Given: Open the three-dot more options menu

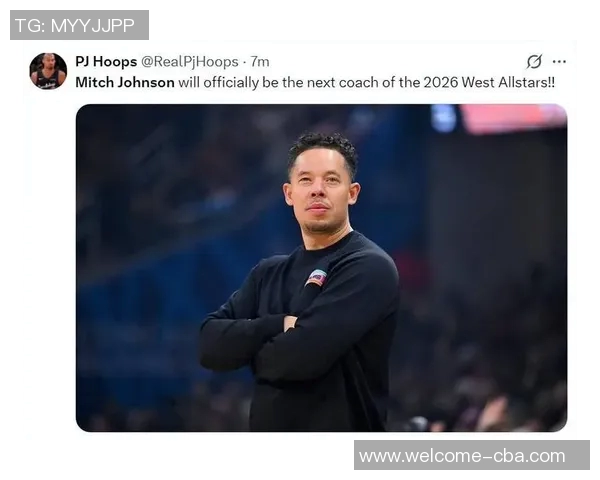Looking at the screenshot, I should coord(559,61).
